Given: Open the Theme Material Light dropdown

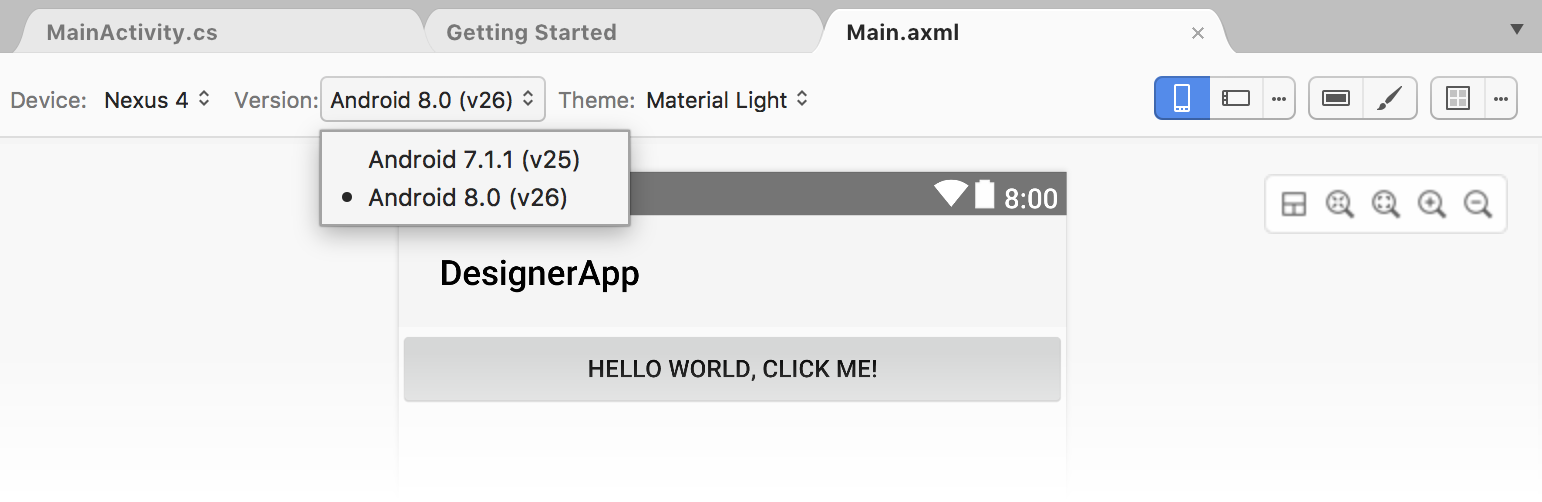Looking at the screenshot, I should [727, 100].
